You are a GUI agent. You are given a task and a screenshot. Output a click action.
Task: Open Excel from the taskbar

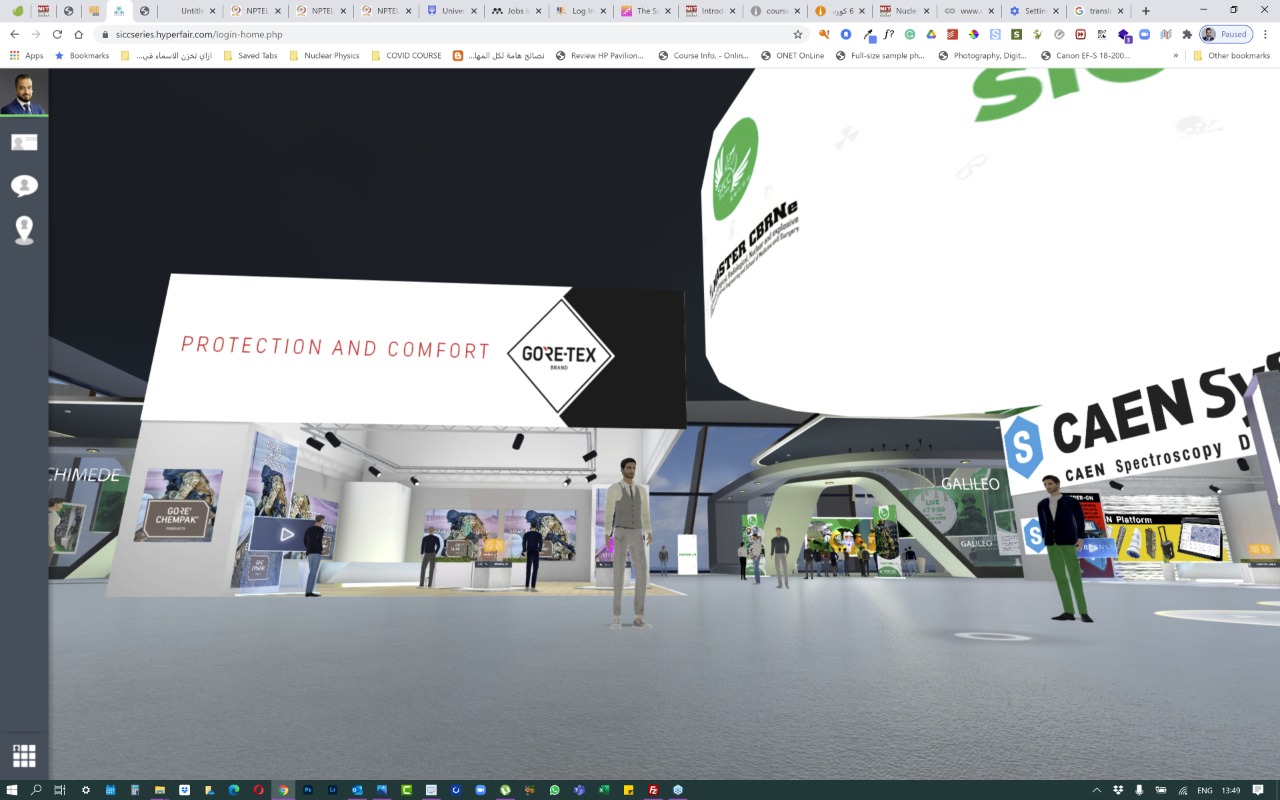click(x=604, y=790)
